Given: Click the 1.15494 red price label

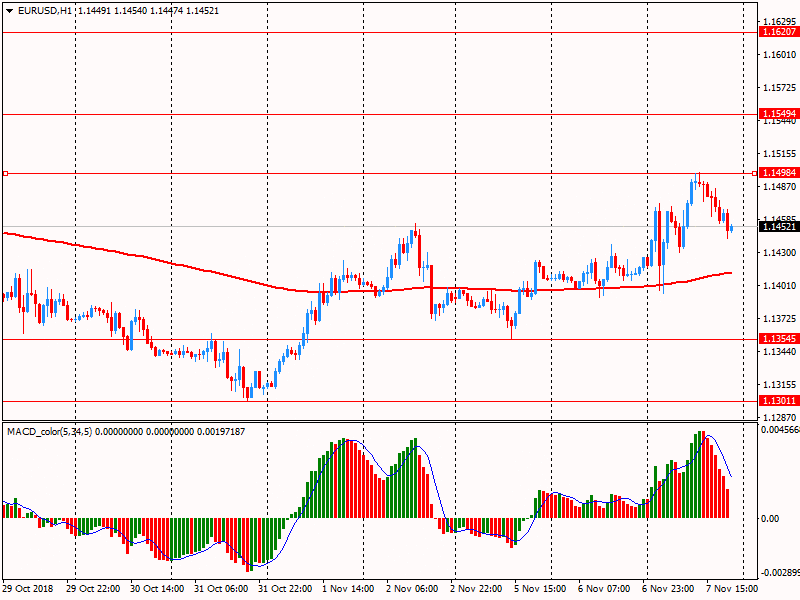Looking at the screenshot, I should click(778, 114).
